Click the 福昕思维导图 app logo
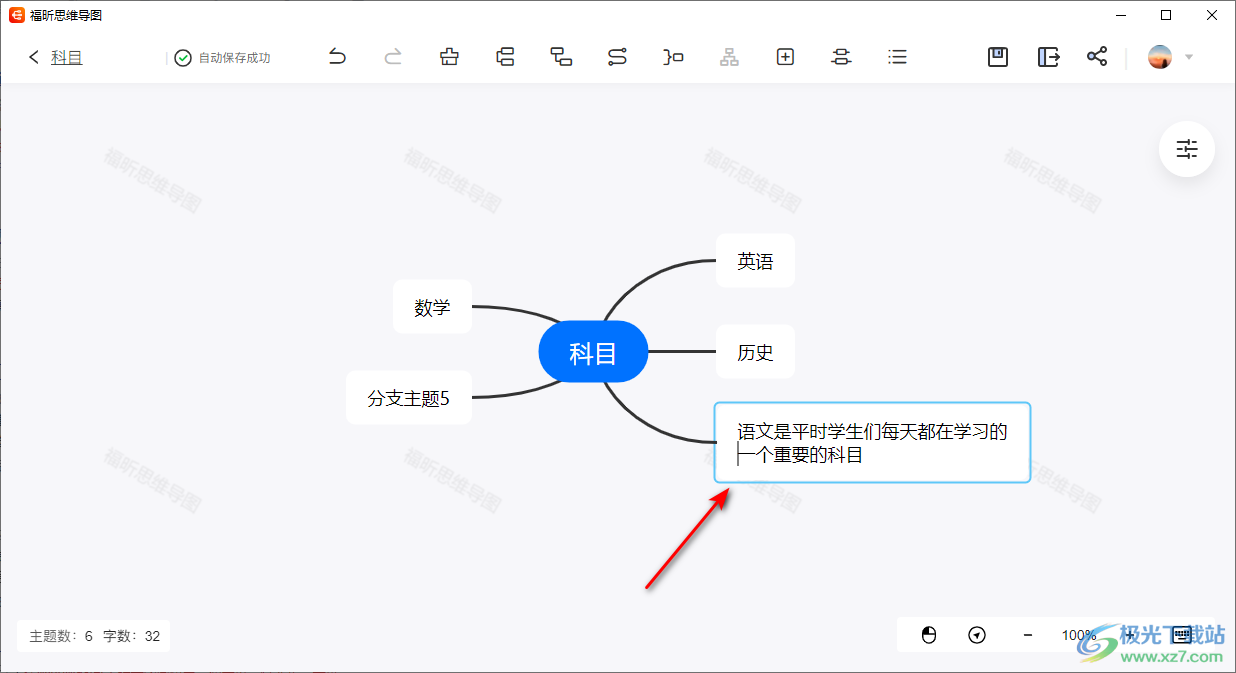 coord(17,15)
